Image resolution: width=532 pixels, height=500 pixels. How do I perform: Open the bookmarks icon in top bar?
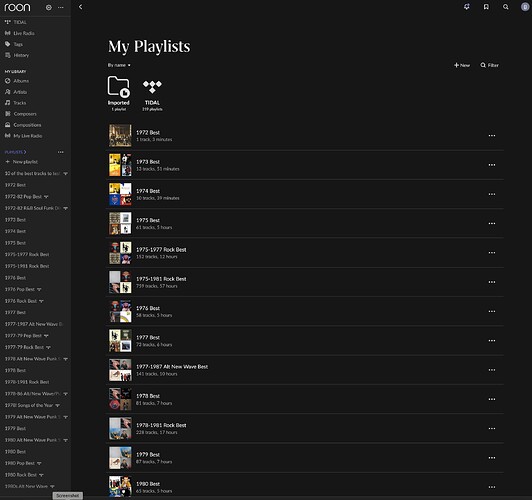point(486,7)
